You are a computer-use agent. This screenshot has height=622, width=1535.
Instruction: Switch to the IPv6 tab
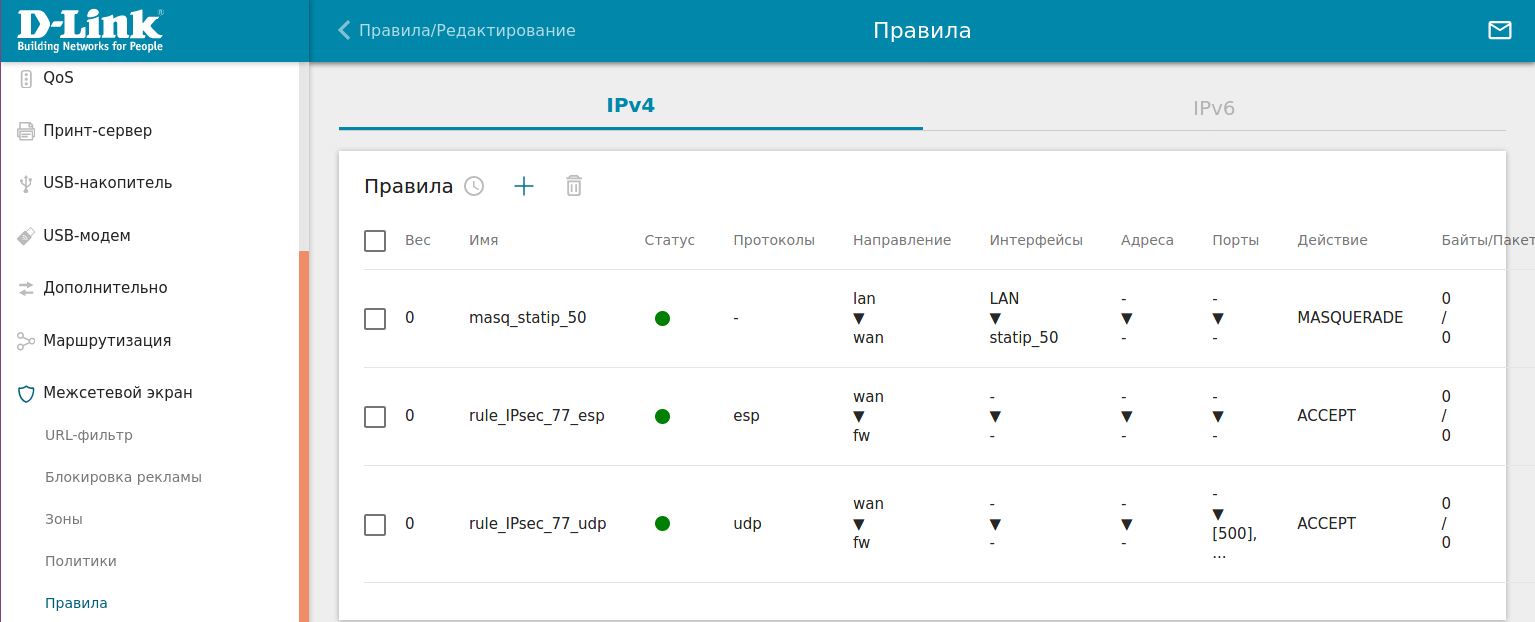pos(1214,108)
